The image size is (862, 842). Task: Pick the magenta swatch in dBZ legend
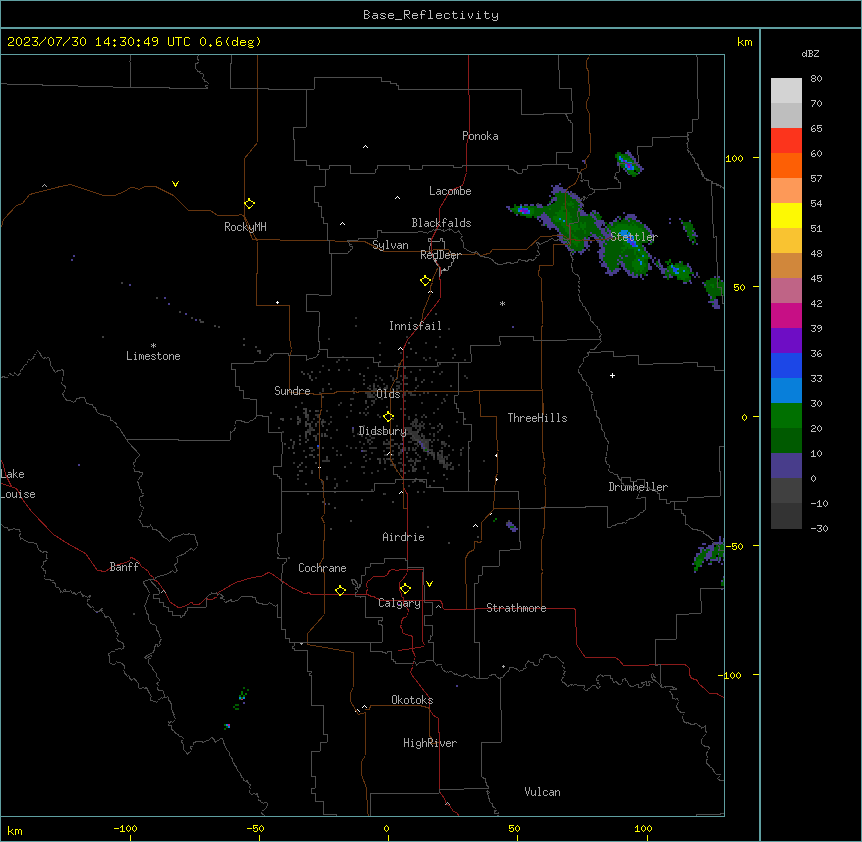click(786, 315)
